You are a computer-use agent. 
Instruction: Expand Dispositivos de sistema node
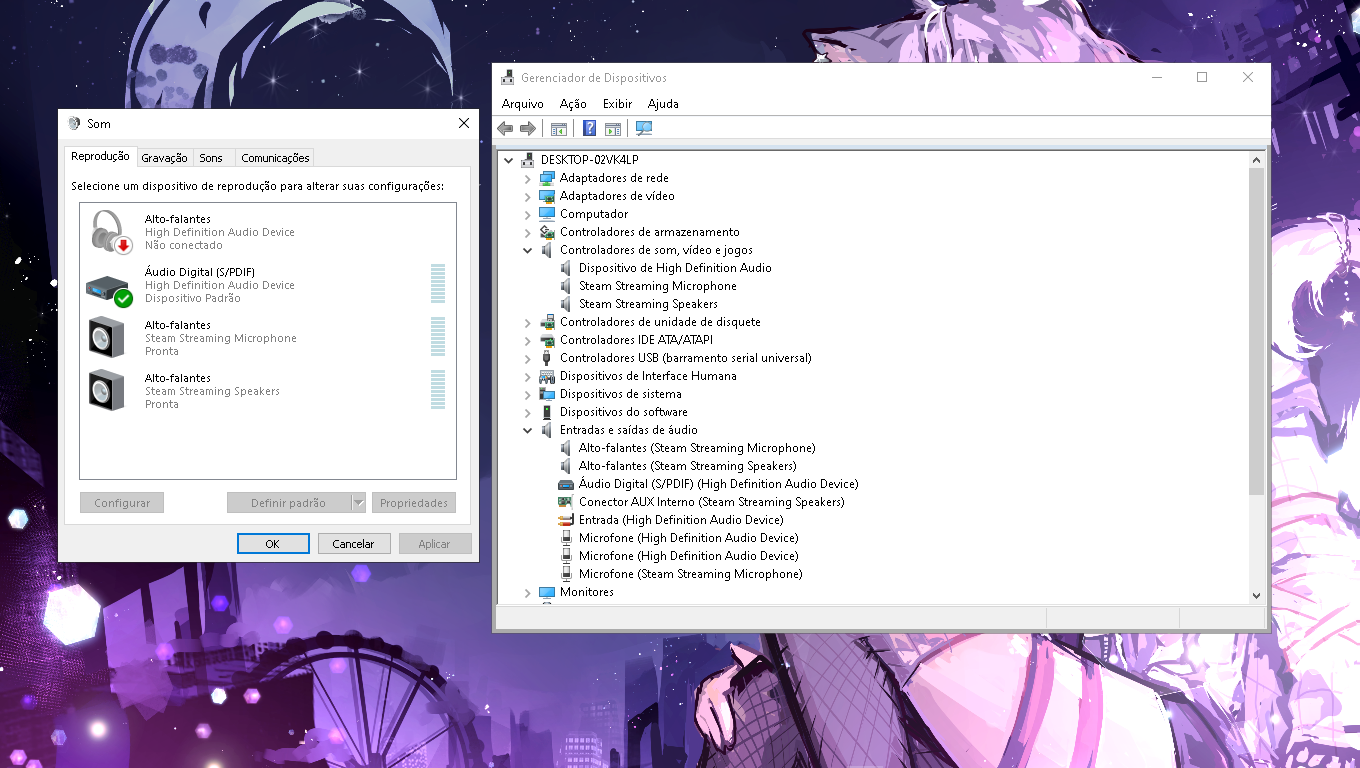pyautogui.click(x=527, y=394)
